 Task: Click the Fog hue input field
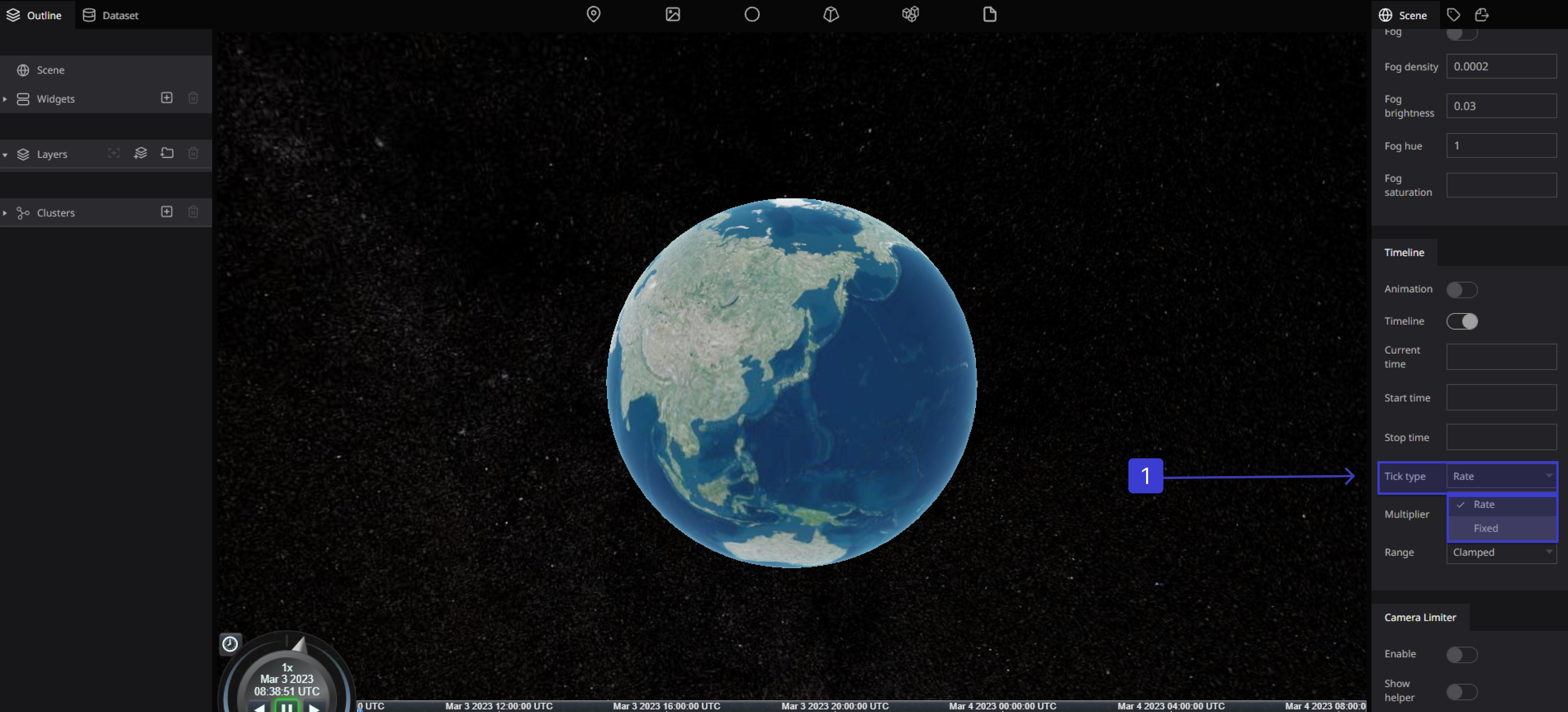point(1501,145)
